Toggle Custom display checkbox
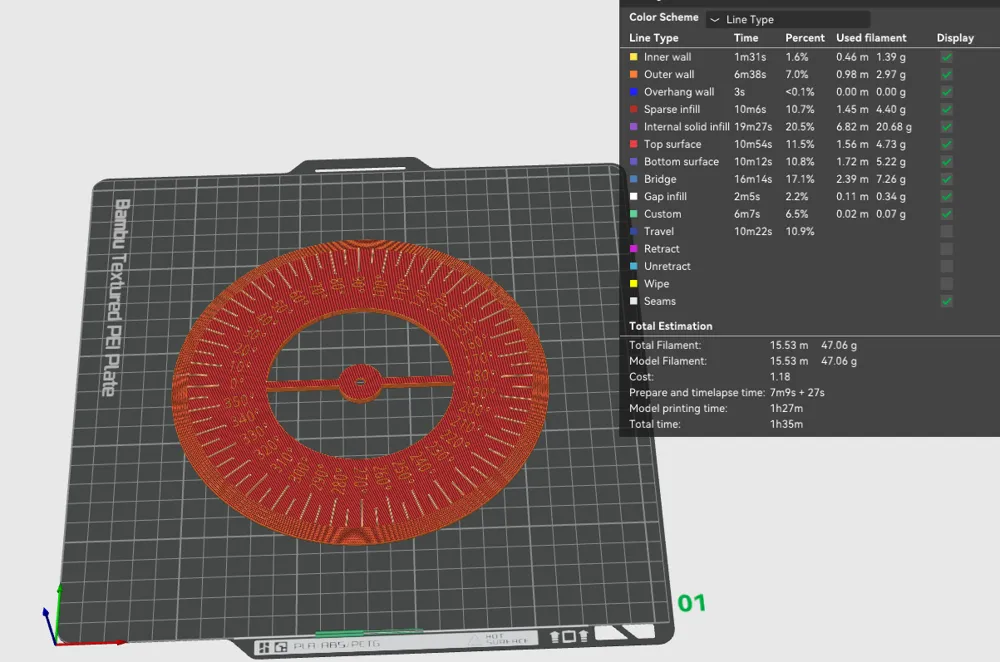1000x662 pixels. (x=946, y=214)
